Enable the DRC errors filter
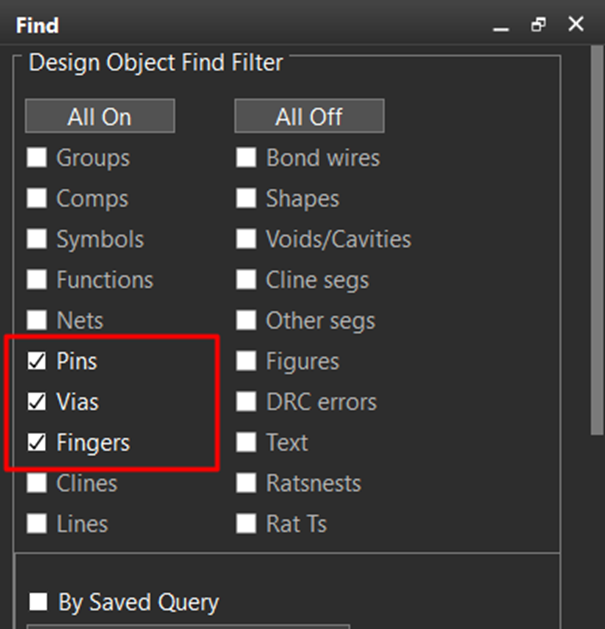 (246, 402)
